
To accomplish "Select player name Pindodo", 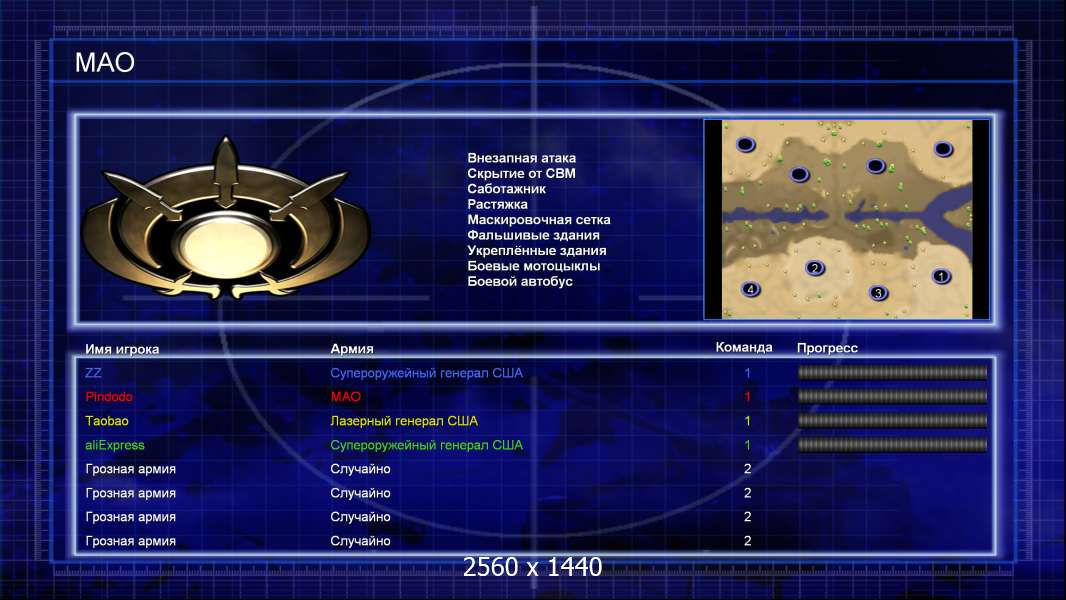I will tap(109, 397).
